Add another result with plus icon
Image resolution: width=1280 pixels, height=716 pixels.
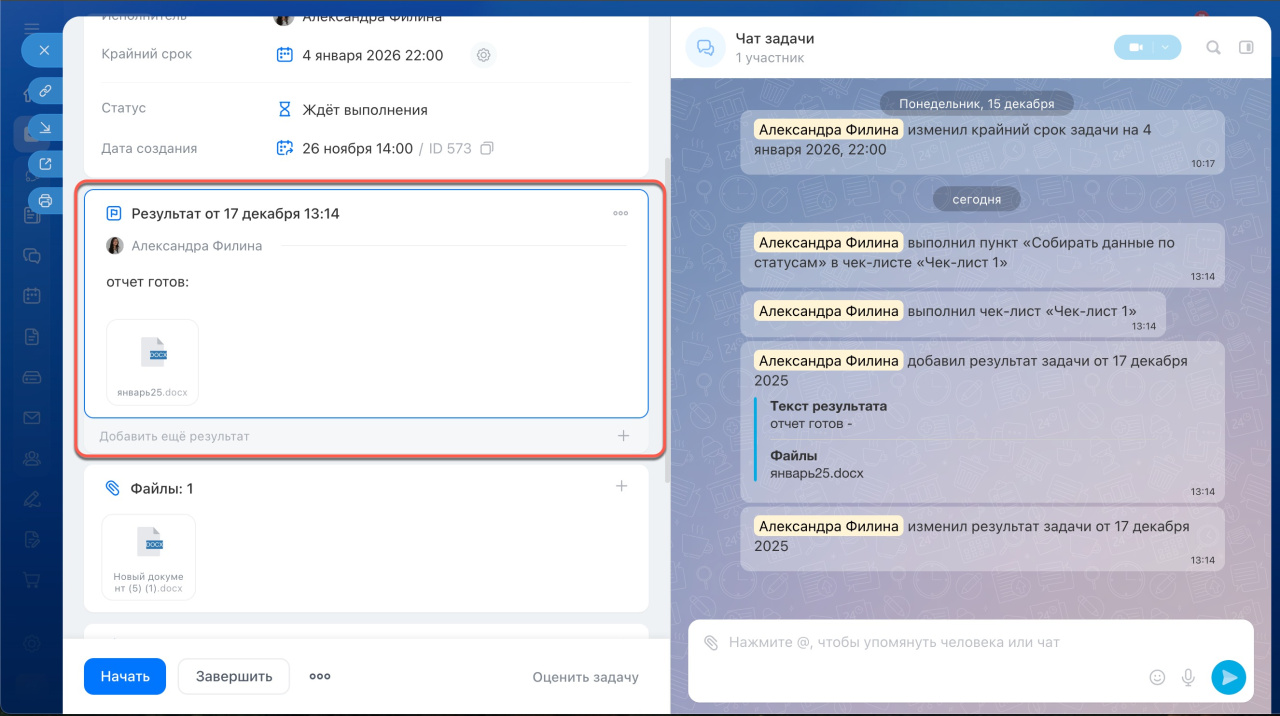pos(623,436)
